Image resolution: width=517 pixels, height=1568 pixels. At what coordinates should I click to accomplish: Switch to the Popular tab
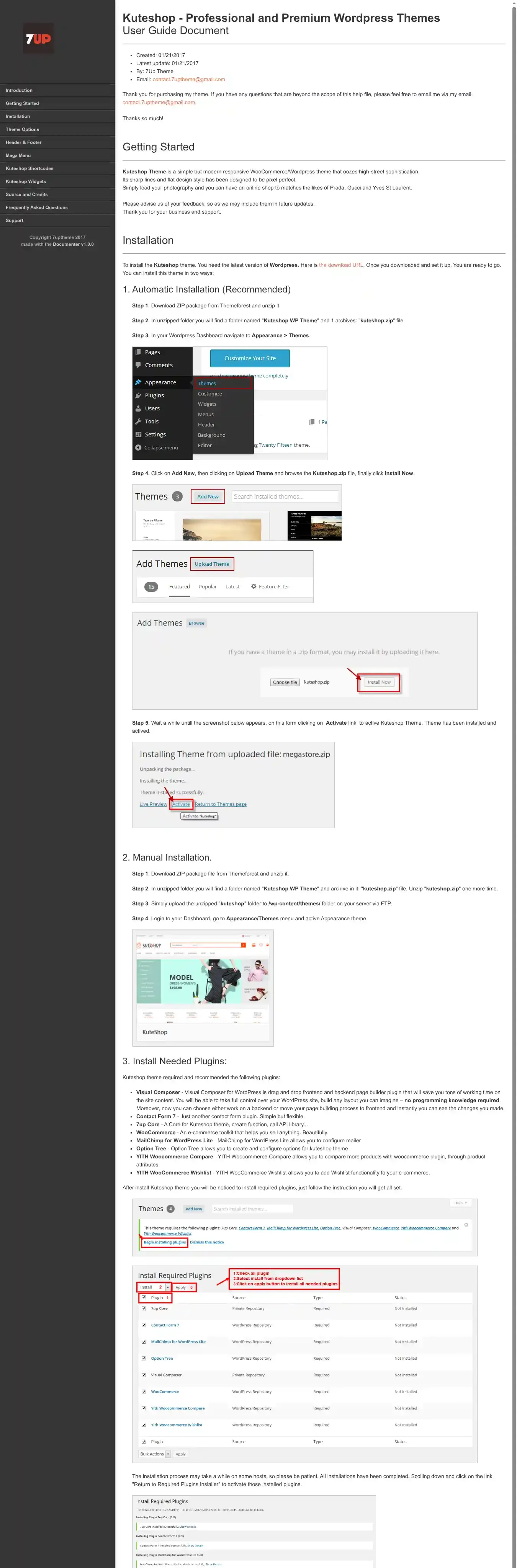pos(208,587)
